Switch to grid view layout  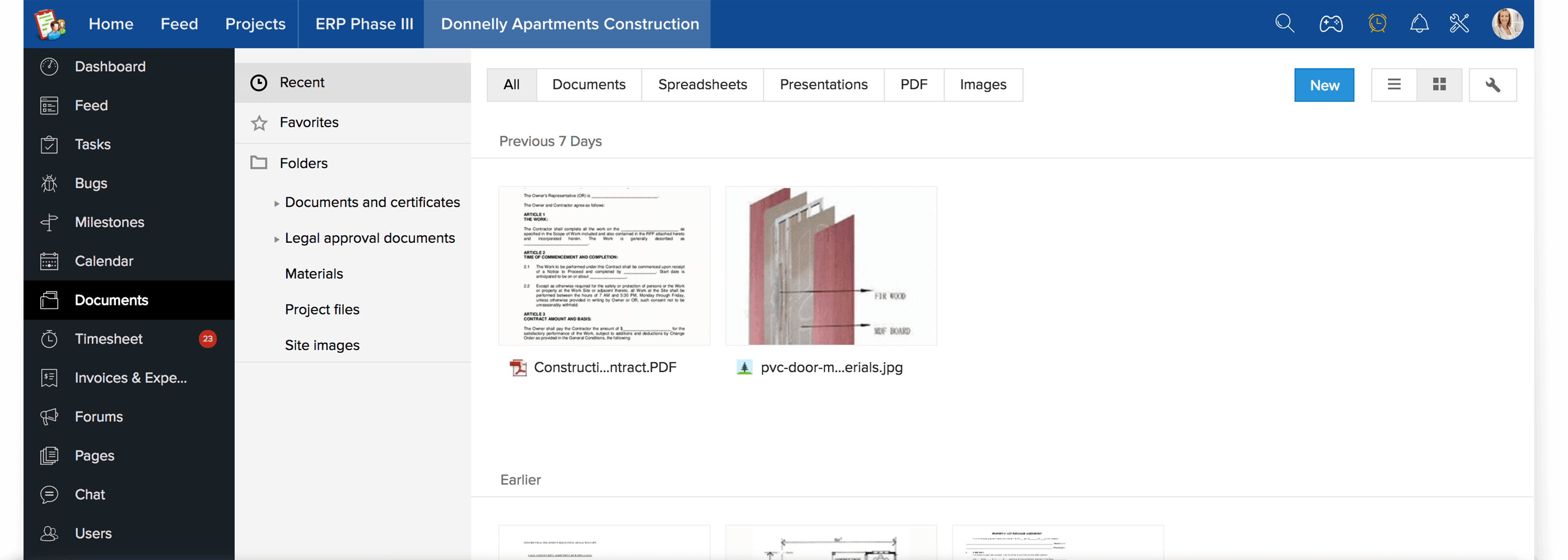click(1439, 85)
